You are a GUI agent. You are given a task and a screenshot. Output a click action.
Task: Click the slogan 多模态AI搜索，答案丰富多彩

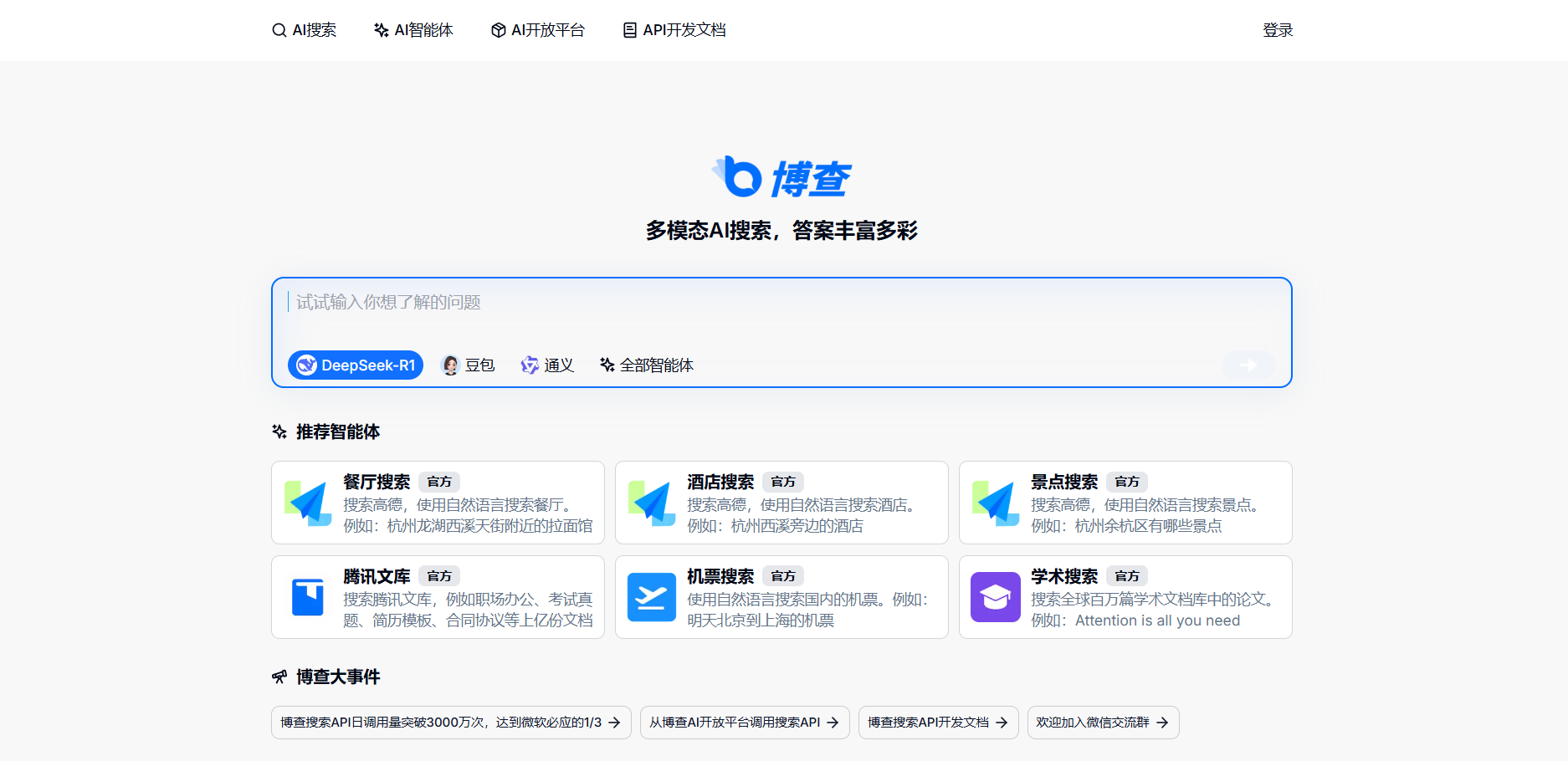(x=781, y=231)
